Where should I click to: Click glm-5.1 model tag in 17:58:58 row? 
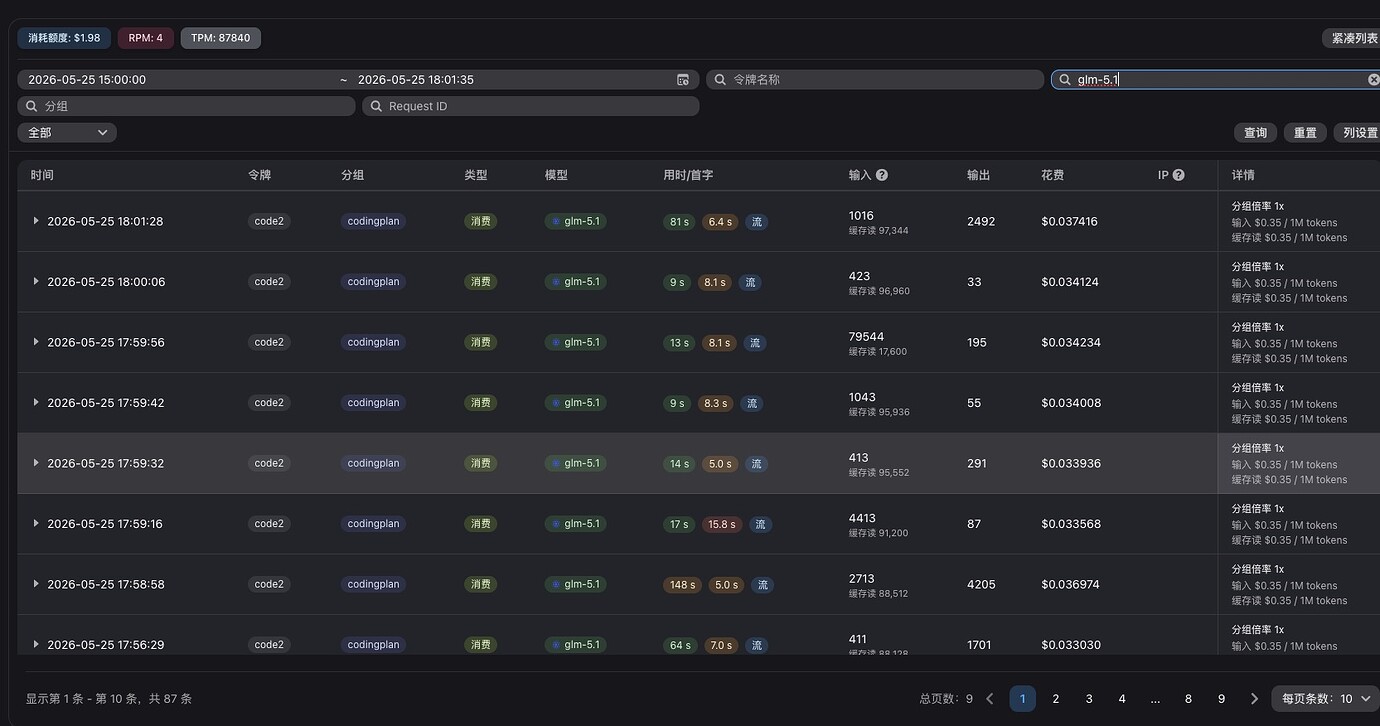576,584
